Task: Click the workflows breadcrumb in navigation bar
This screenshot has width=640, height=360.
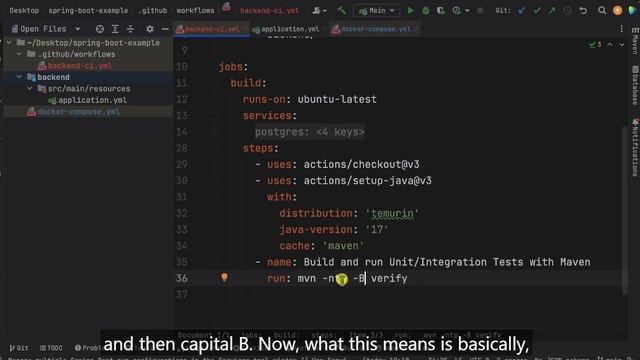Action: tap(195, 11)
